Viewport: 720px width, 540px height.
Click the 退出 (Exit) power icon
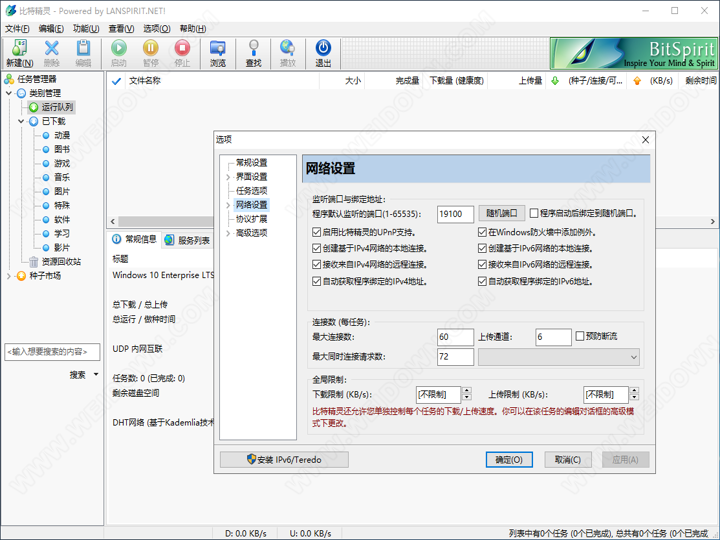click(x=323, y=49)
